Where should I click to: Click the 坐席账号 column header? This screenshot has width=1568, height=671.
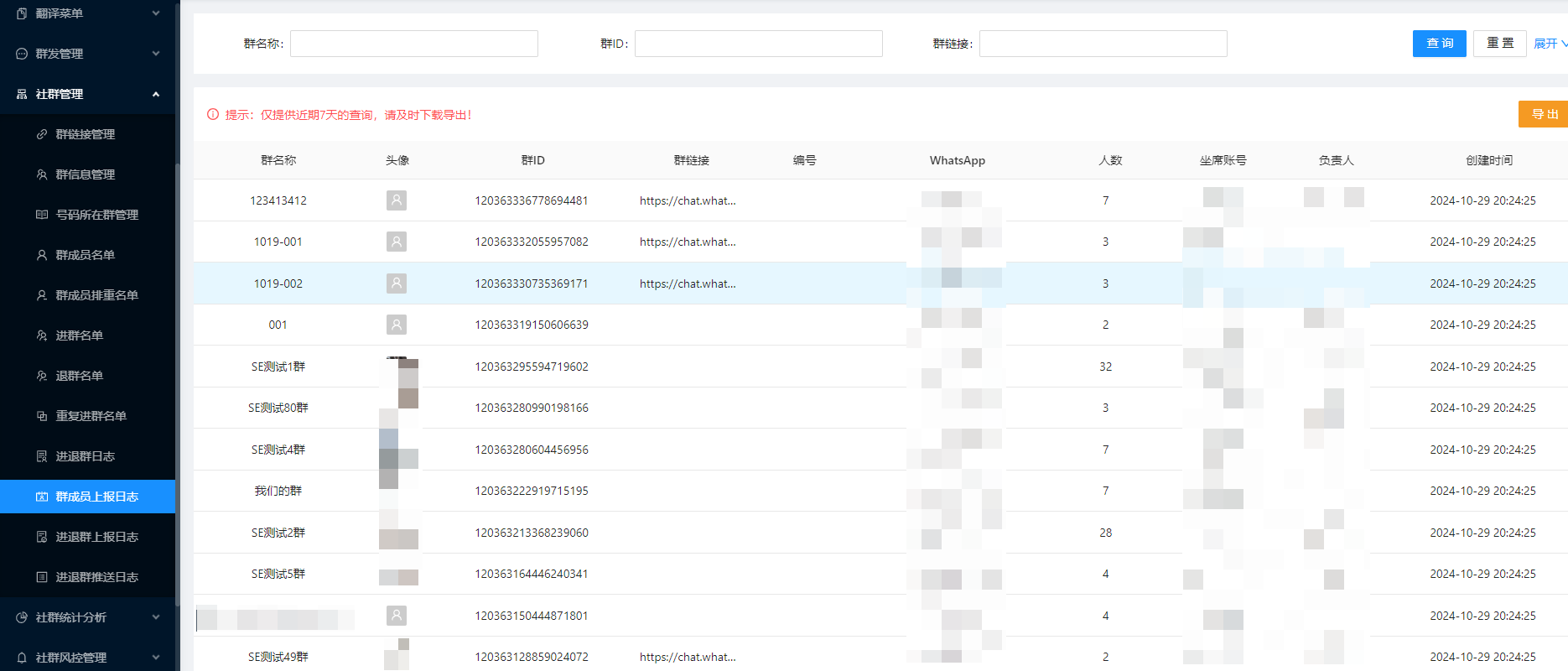point(1223,160)
